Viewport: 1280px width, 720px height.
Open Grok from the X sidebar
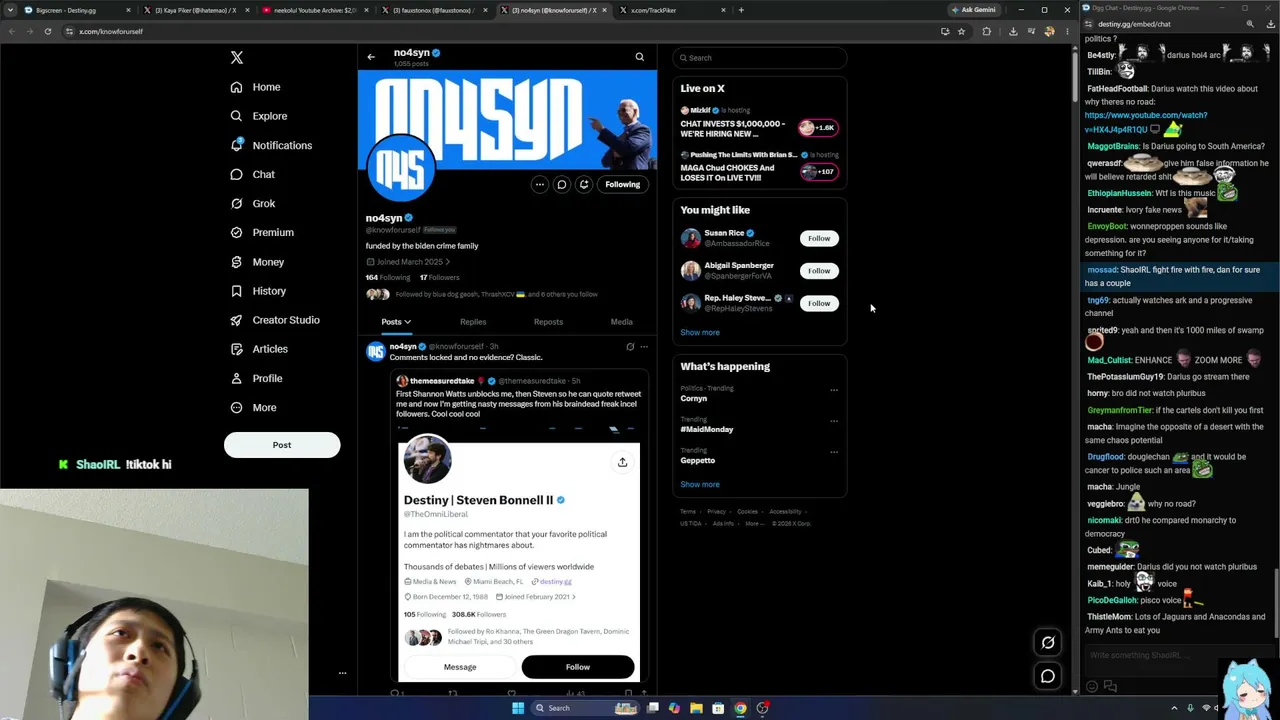[252, 203]
